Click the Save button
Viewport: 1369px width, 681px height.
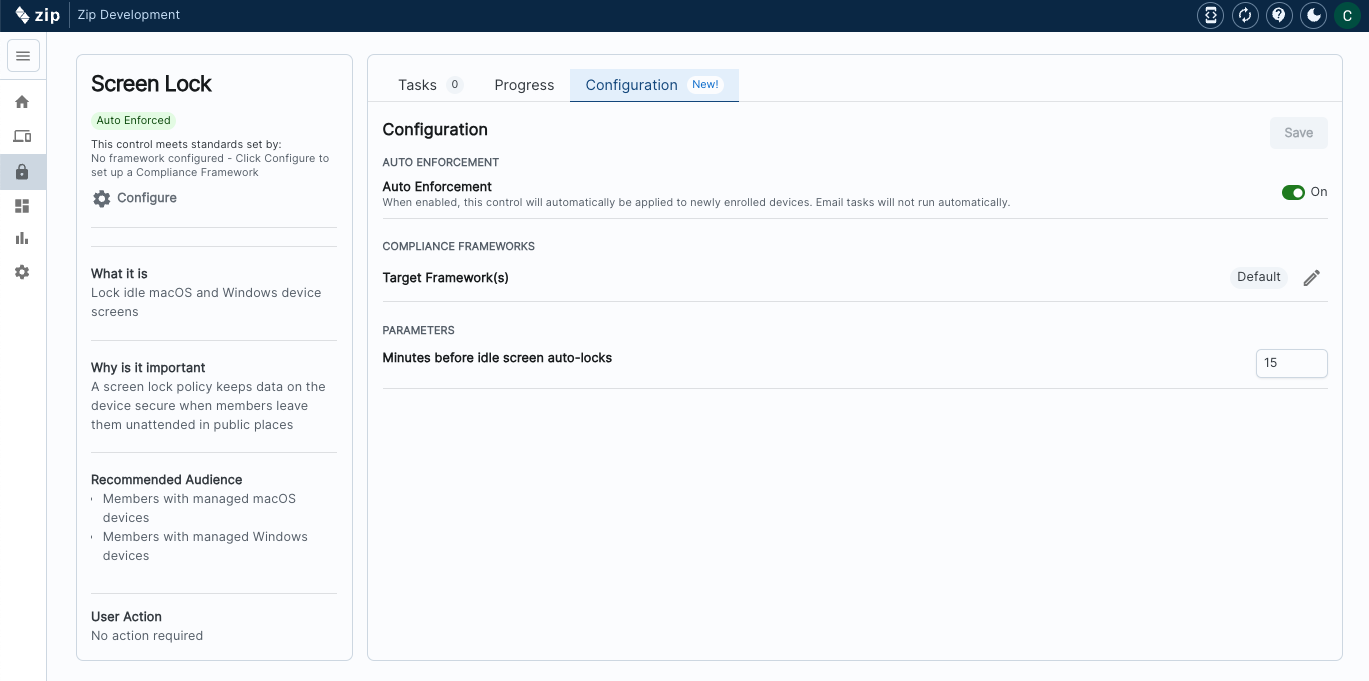(x=1298, y=133)
